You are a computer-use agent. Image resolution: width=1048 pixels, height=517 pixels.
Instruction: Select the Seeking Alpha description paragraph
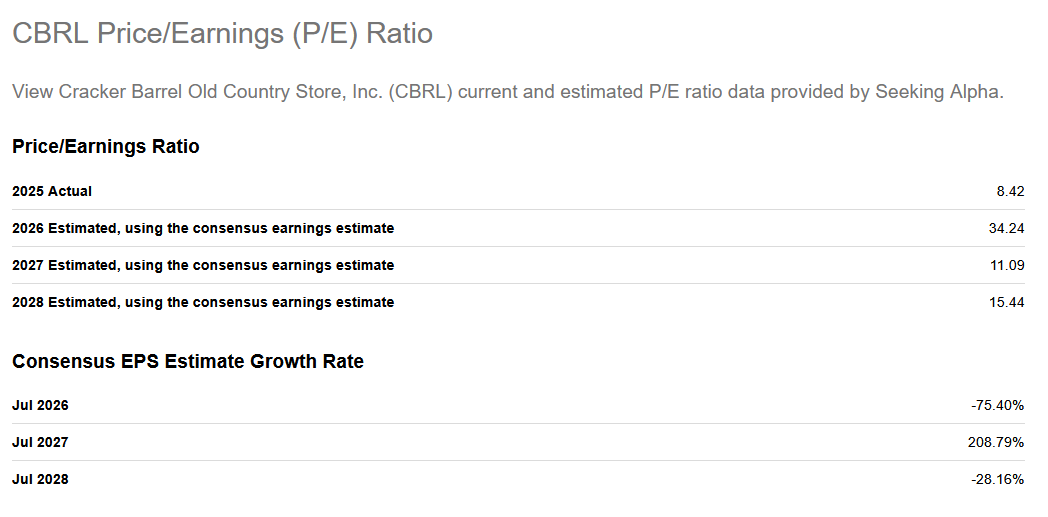508,92
